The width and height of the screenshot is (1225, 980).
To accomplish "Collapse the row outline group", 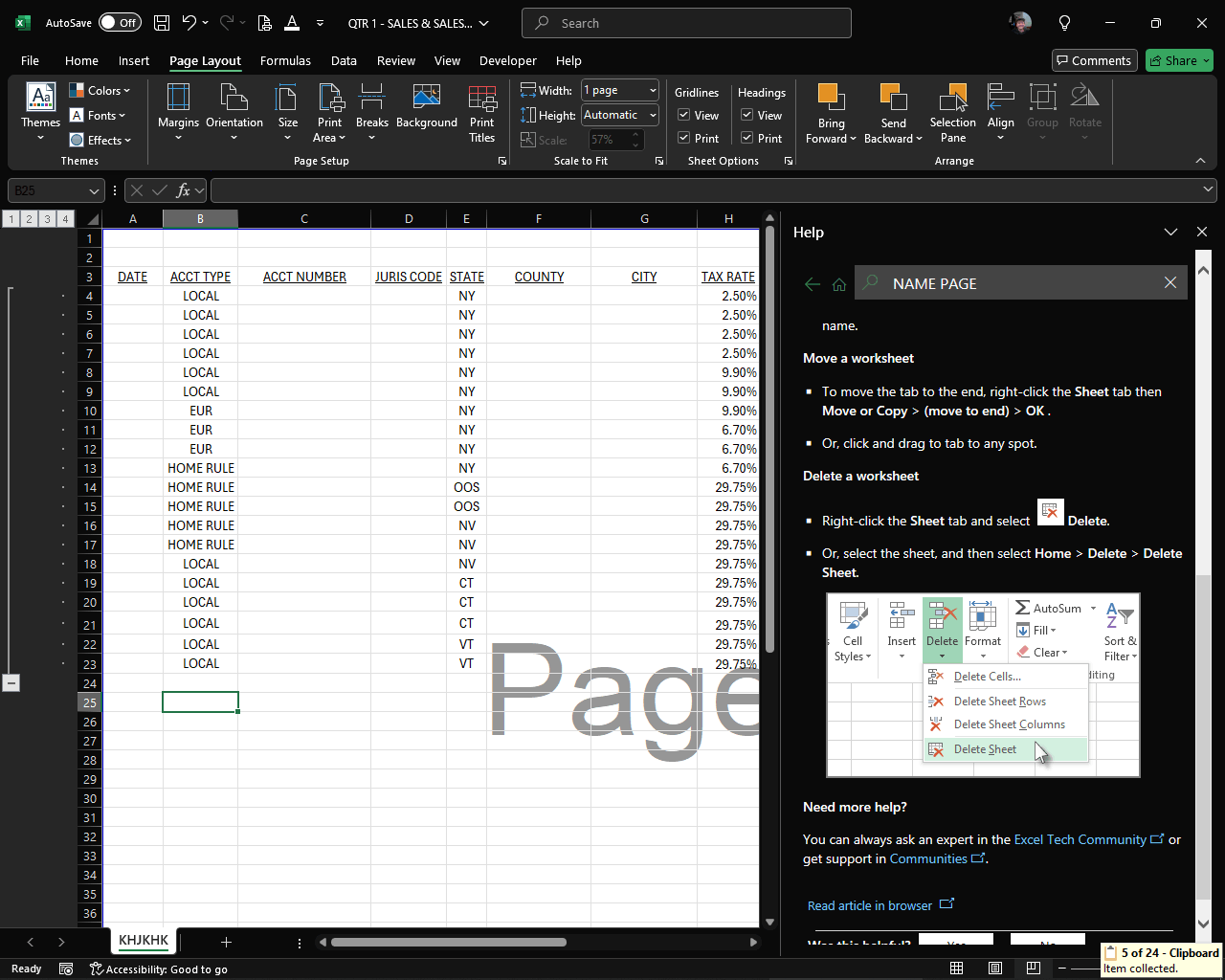I will 11,683.
